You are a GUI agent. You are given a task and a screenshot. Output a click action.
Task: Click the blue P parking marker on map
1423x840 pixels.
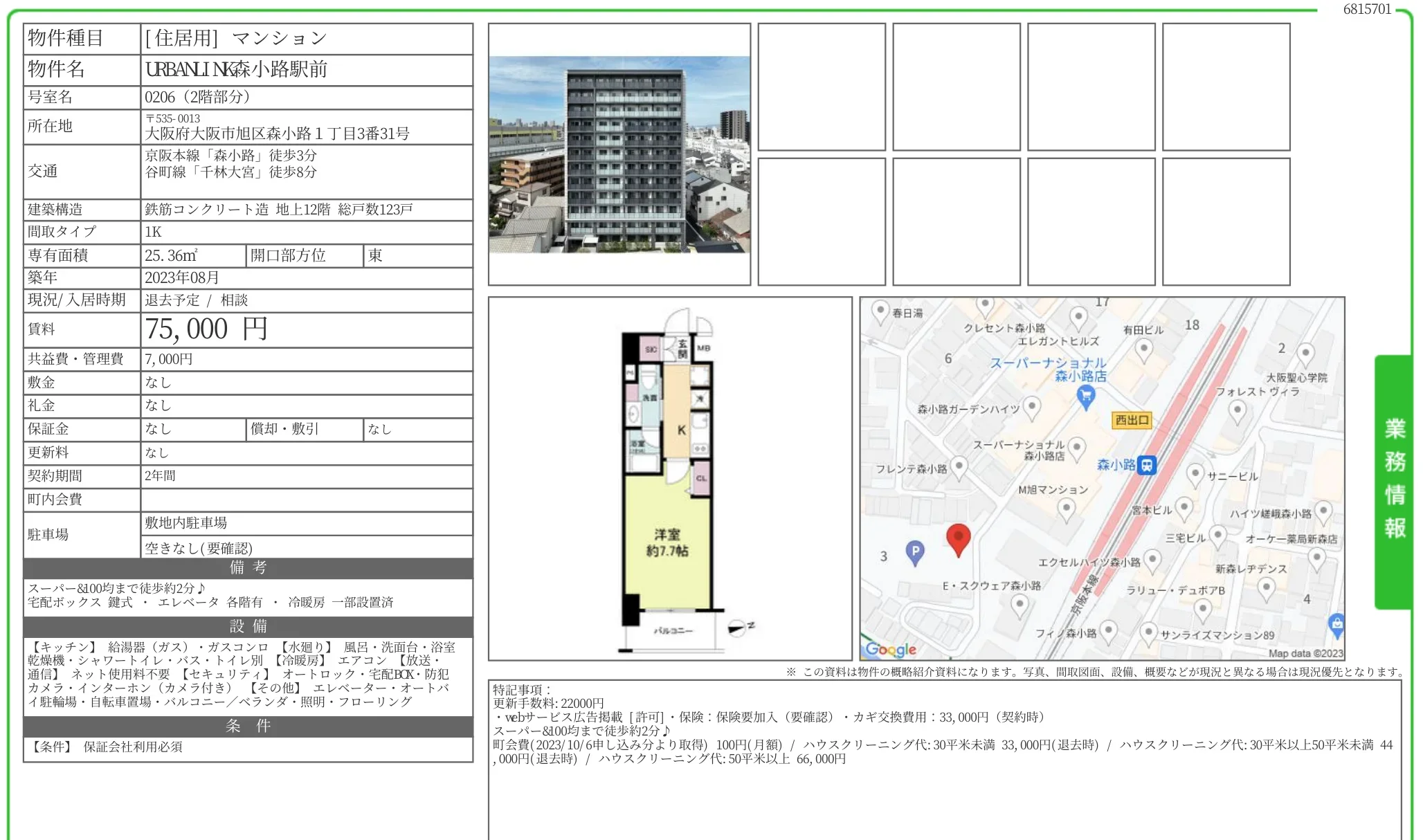[x=915, y=553]
